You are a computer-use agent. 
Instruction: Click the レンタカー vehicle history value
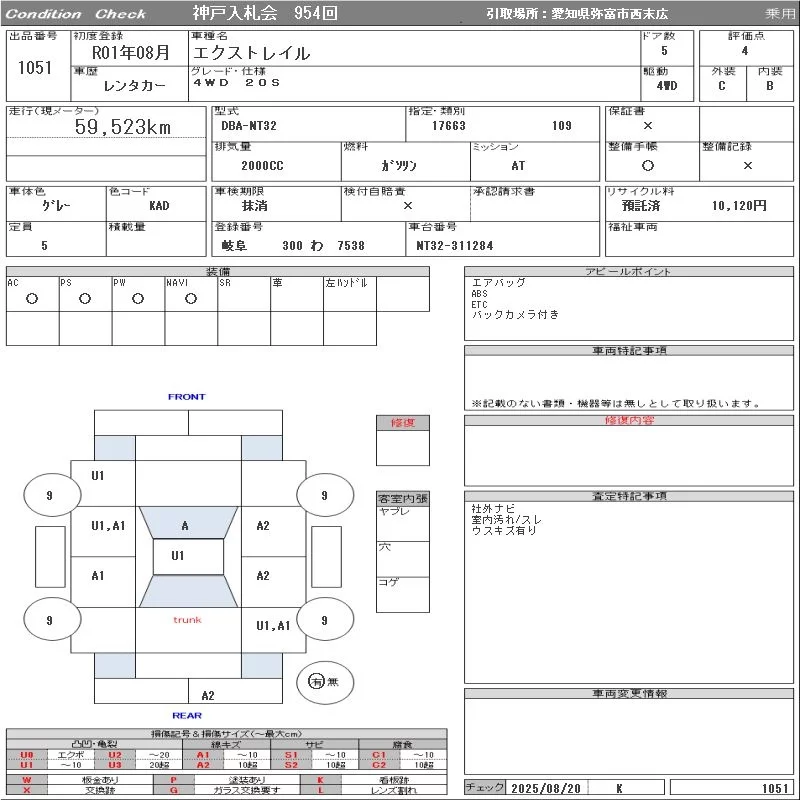pos(134,86)
